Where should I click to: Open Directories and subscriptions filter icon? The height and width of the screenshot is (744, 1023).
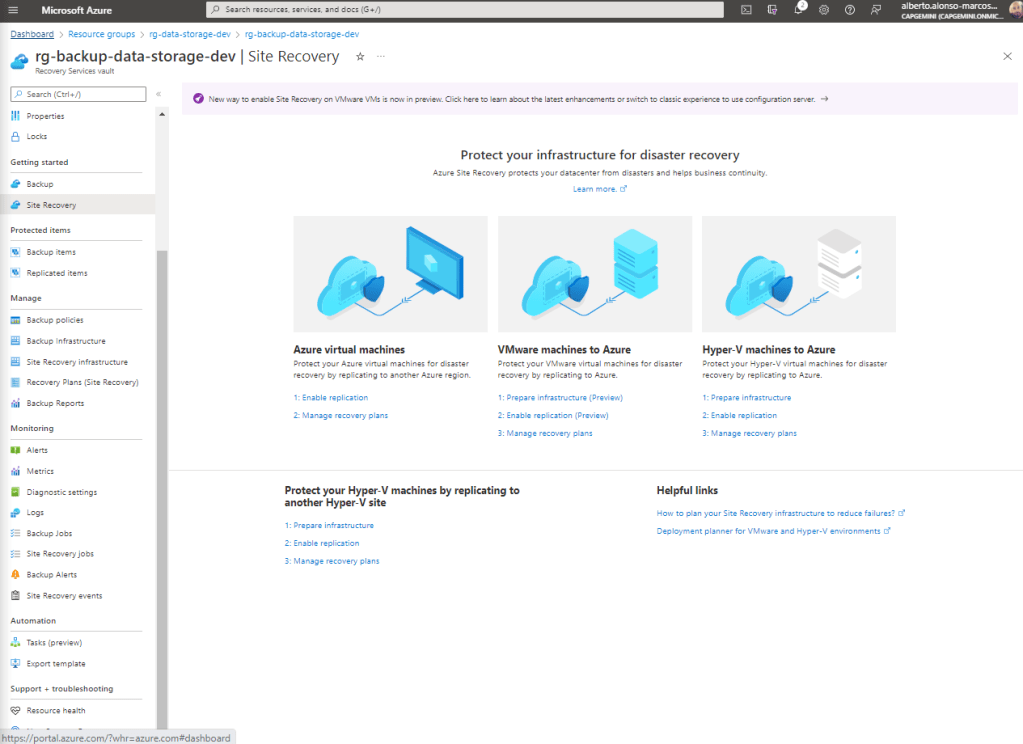(772, 10)
